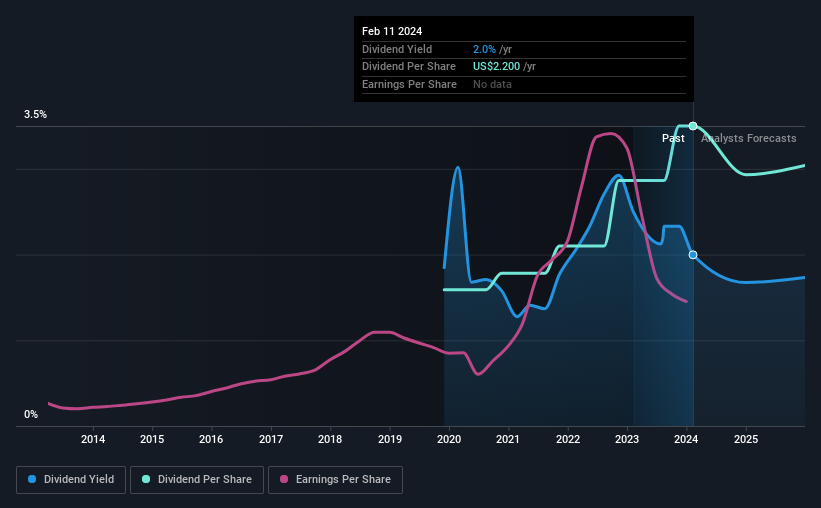Click the blue Dividend Yield legend dot

[32, 479]
